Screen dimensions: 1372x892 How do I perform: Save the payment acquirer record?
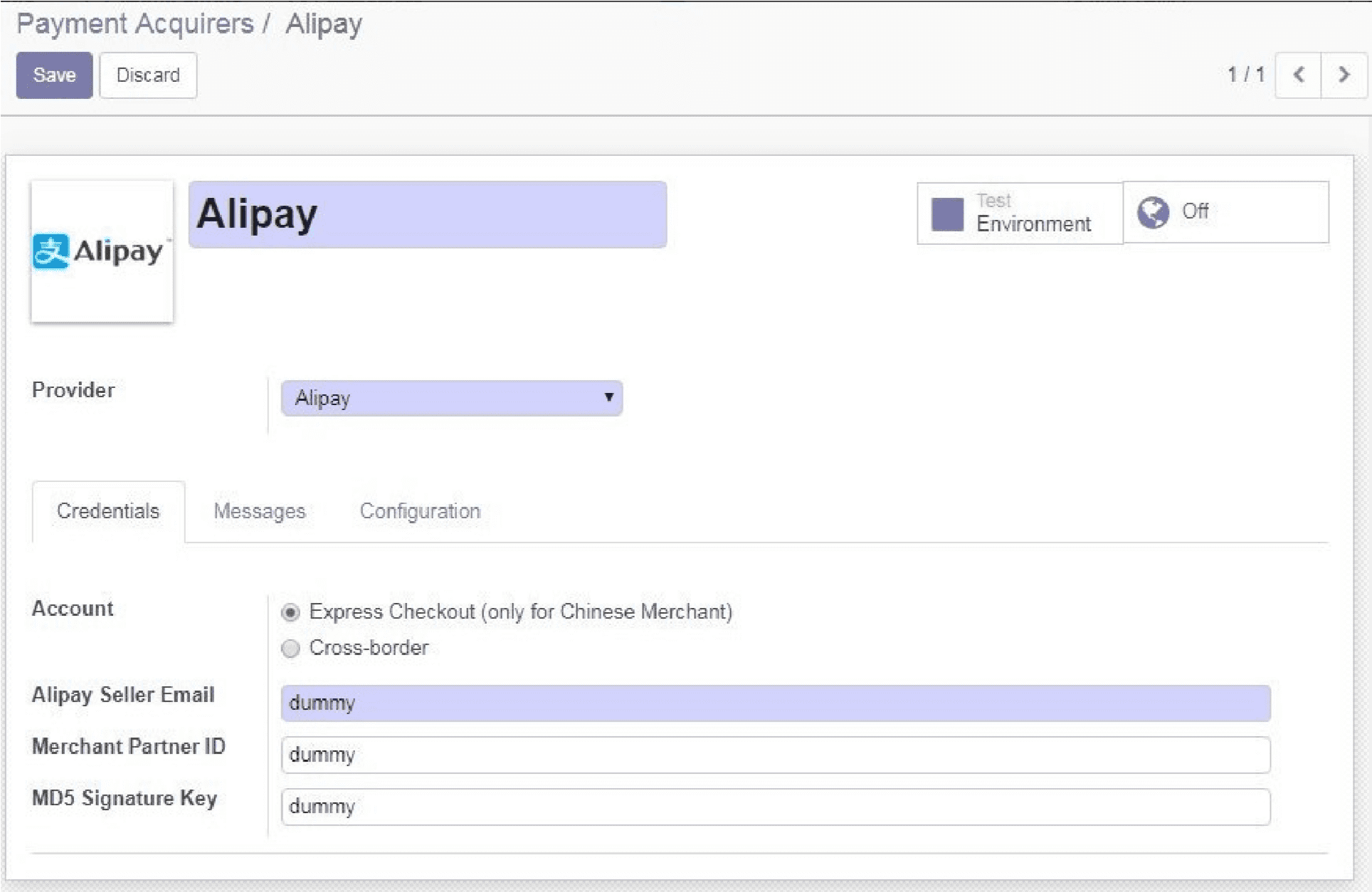tap(54, 75)
